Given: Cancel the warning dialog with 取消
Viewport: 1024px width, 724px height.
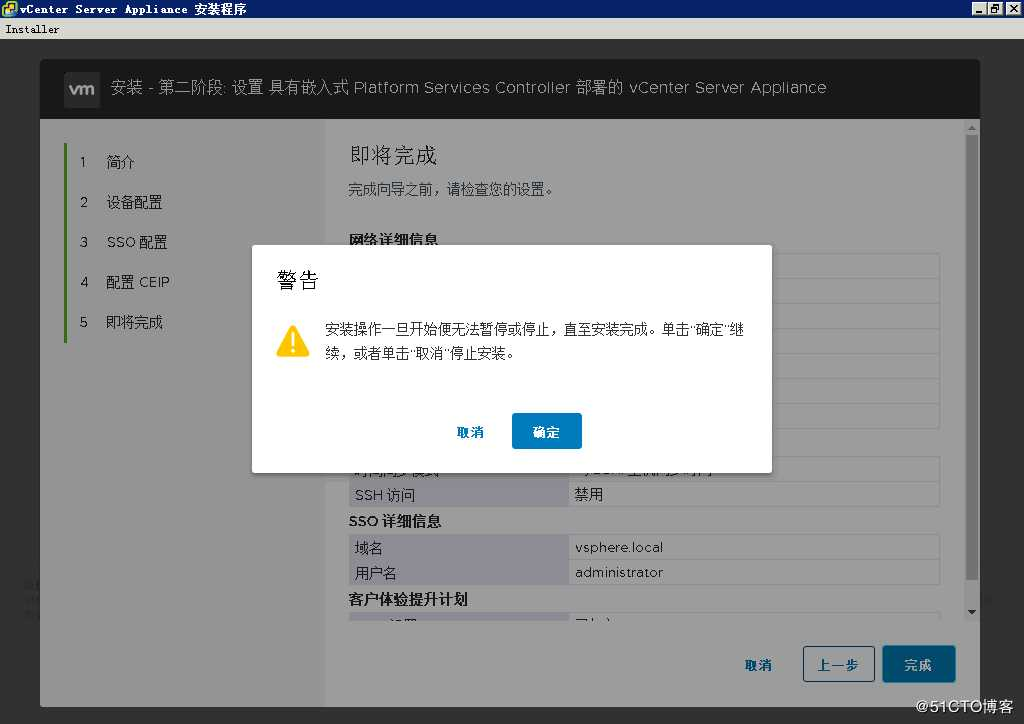Looking at the screenshot, I should 470,432.
